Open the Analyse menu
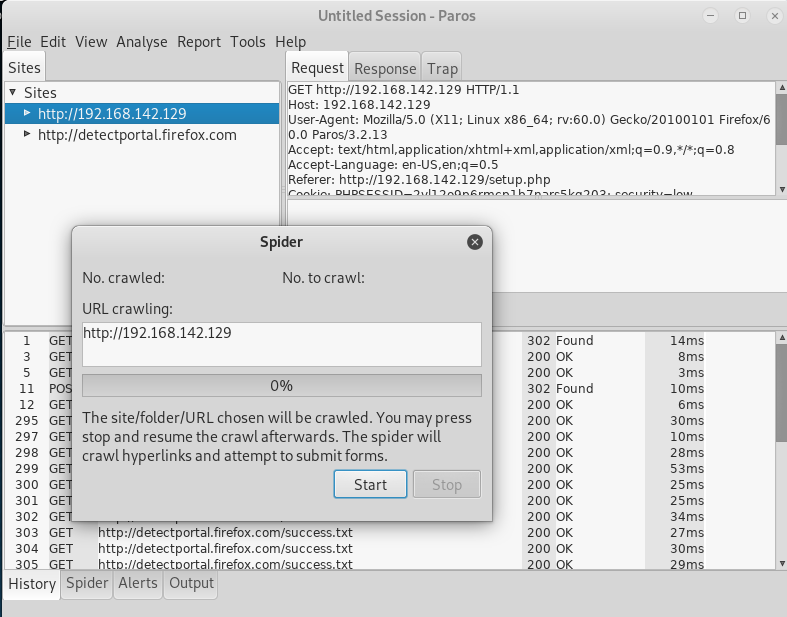This screenshot has width=787, height=617. 142,42
